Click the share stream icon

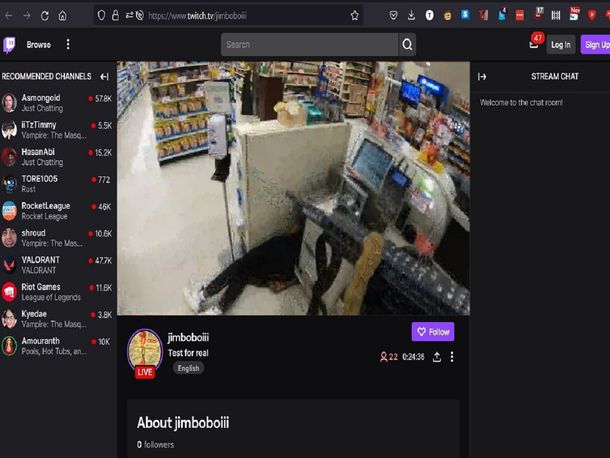[x=437, y=357]
